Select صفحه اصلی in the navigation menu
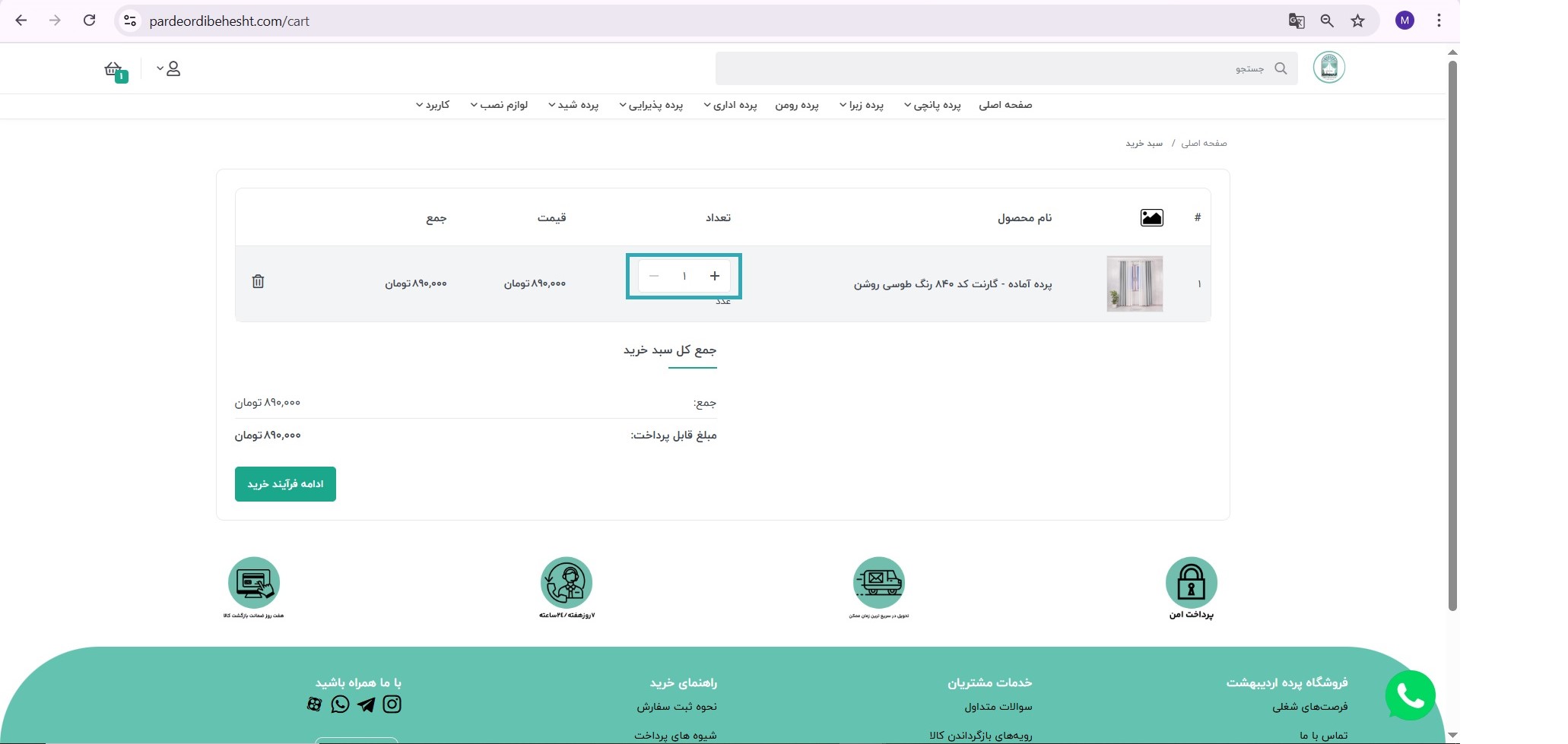This screenshot has height=744, width=1568. [x=1008, y=105]
